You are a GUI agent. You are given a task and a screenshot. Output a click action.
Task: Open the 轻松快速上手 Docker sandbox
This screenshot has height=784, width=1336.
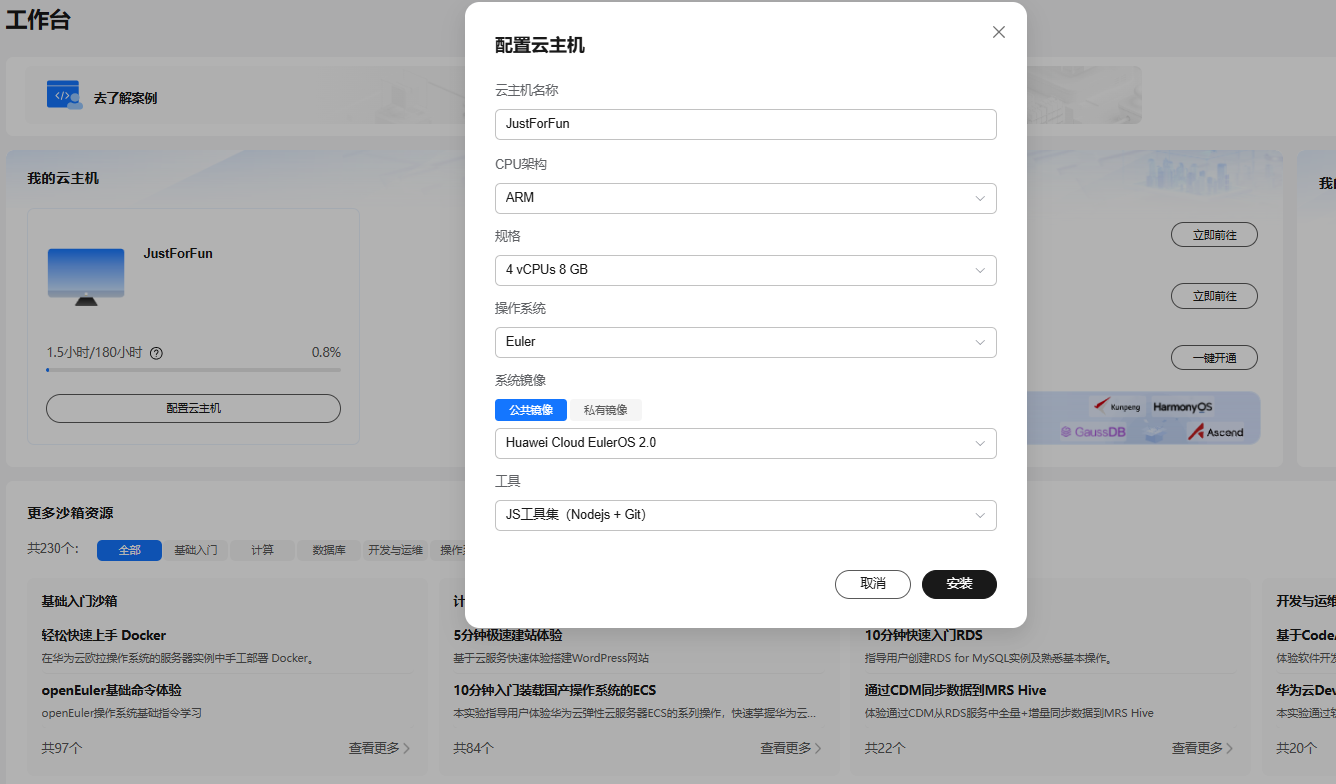(104, 635)
